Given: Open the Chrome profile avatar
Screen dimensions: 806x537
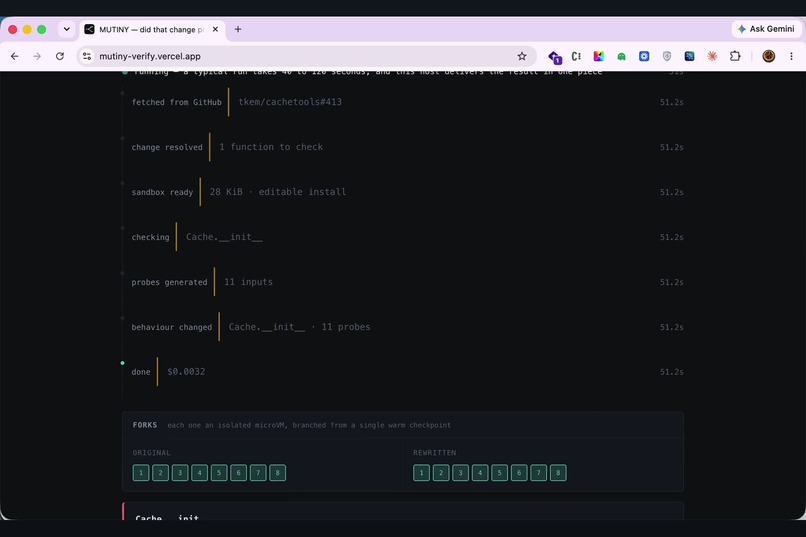Looking at the screenshot, I should tap(768, 56).
